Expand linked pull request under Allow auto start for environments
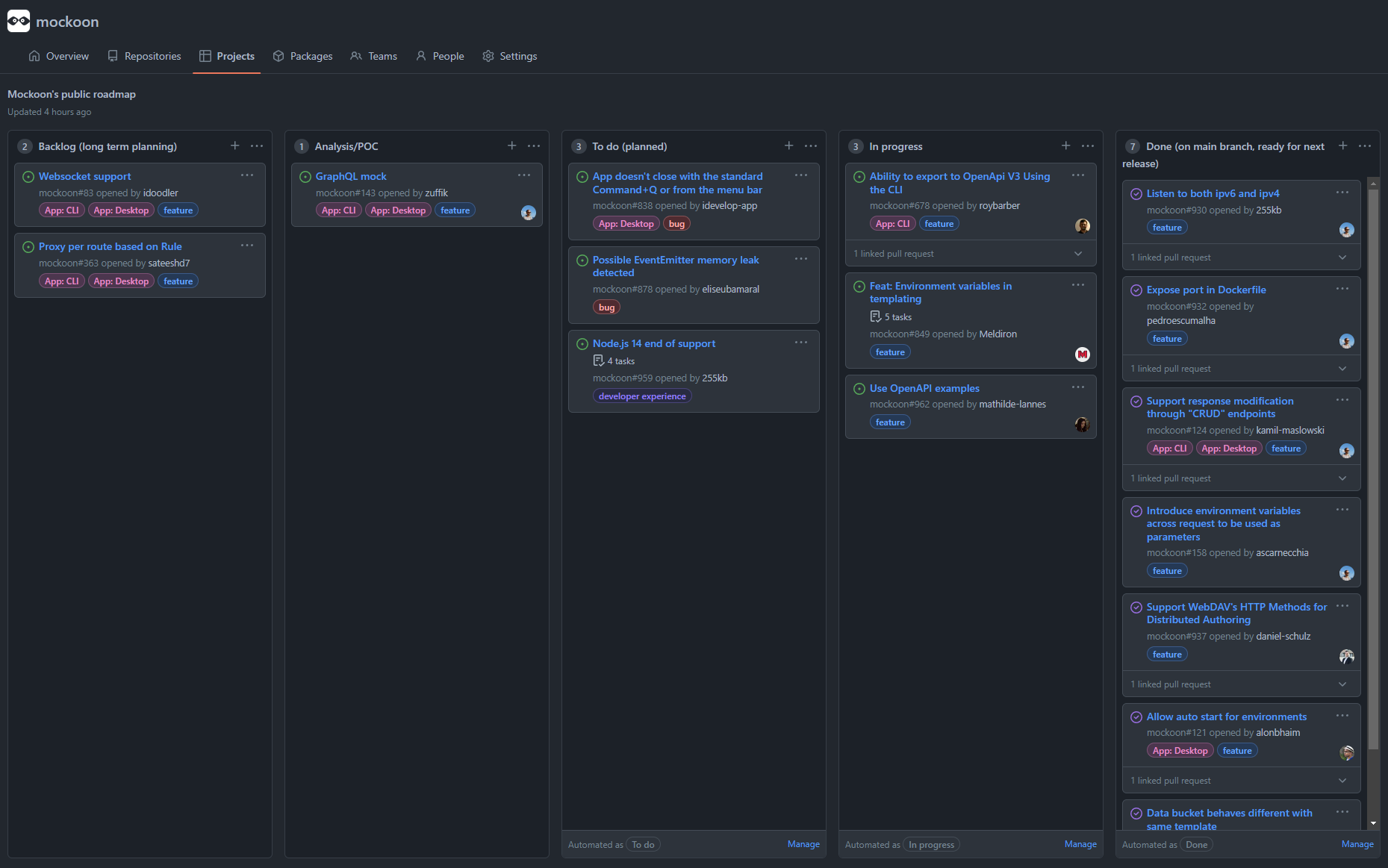The height and width of the screenshot is (868, 1388). coord(1342,780)
